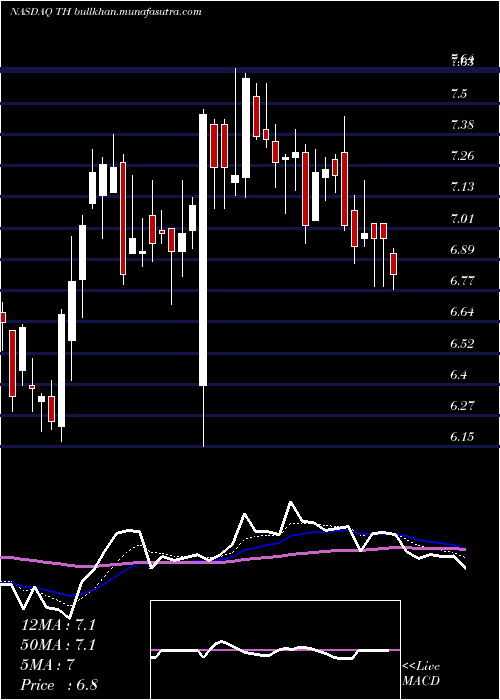Select the 5MA : 7 readout
500x700 pixels.
47,665
